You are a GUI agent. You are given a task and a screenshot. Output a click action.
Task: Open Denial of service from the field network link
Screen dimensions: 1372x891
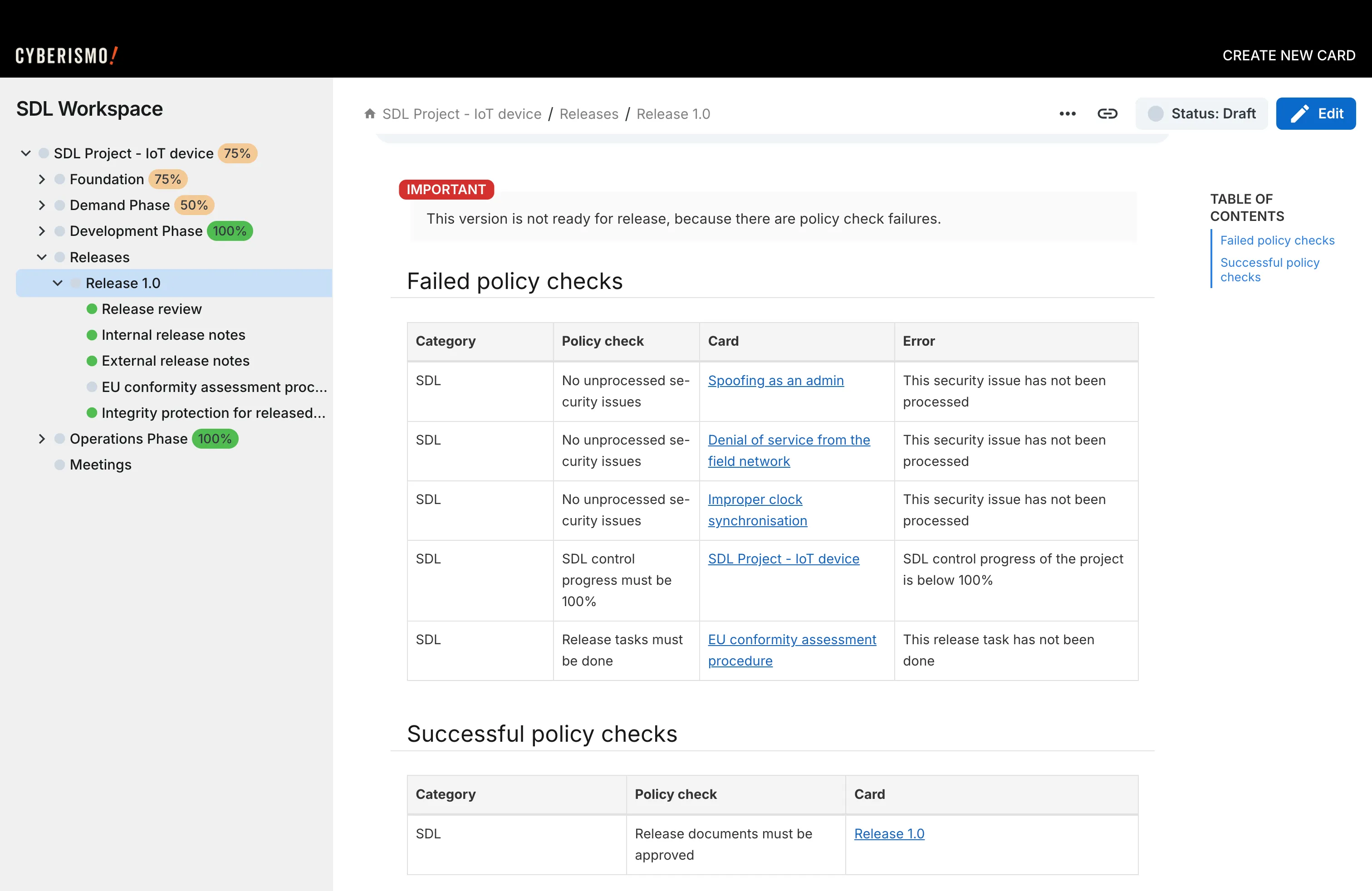pyautogui.click(x=789, y=450)
